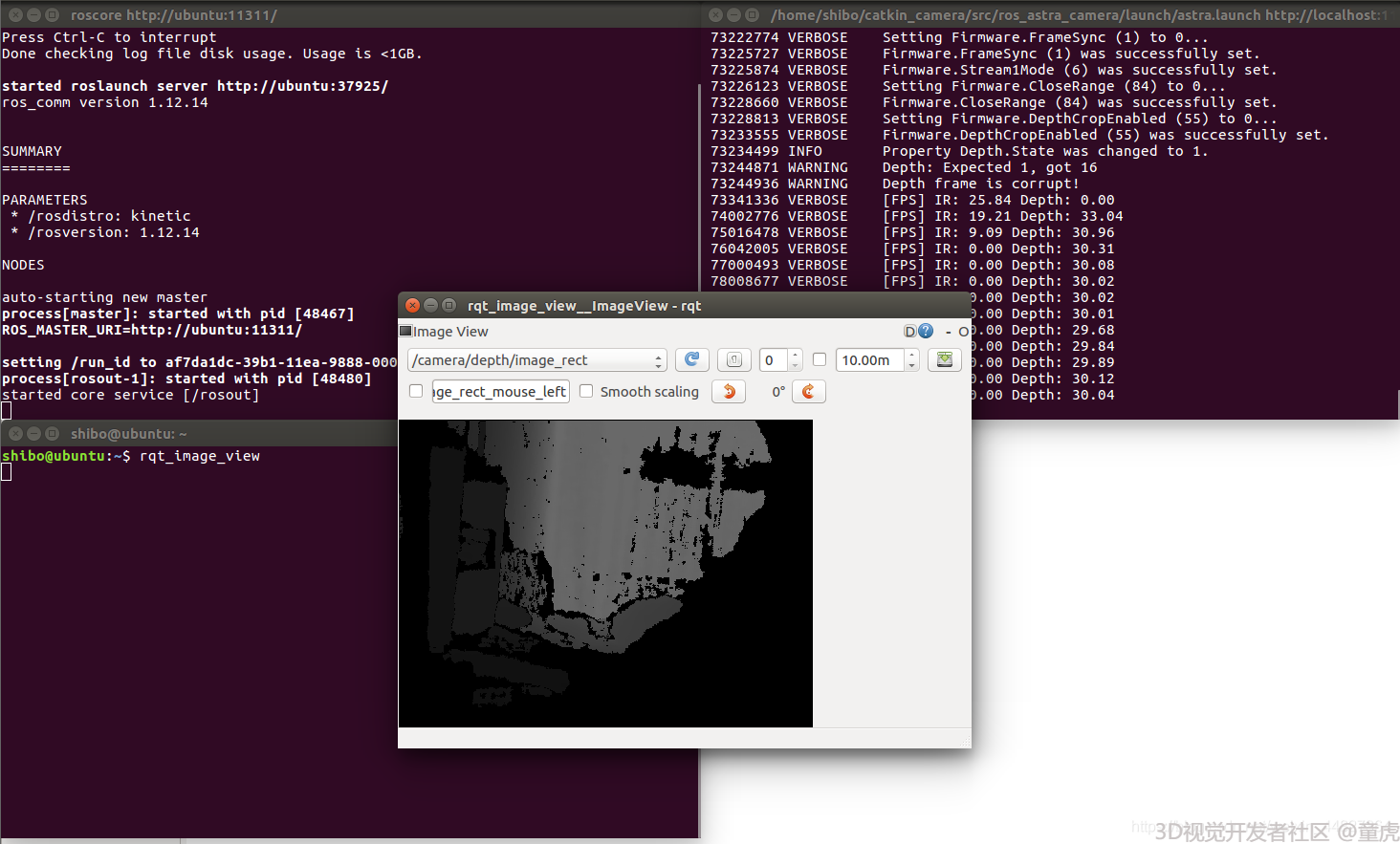Click the D icon in Image View header
The height and width of the screenshot is (844, 1400).
(x=910, y=331)
